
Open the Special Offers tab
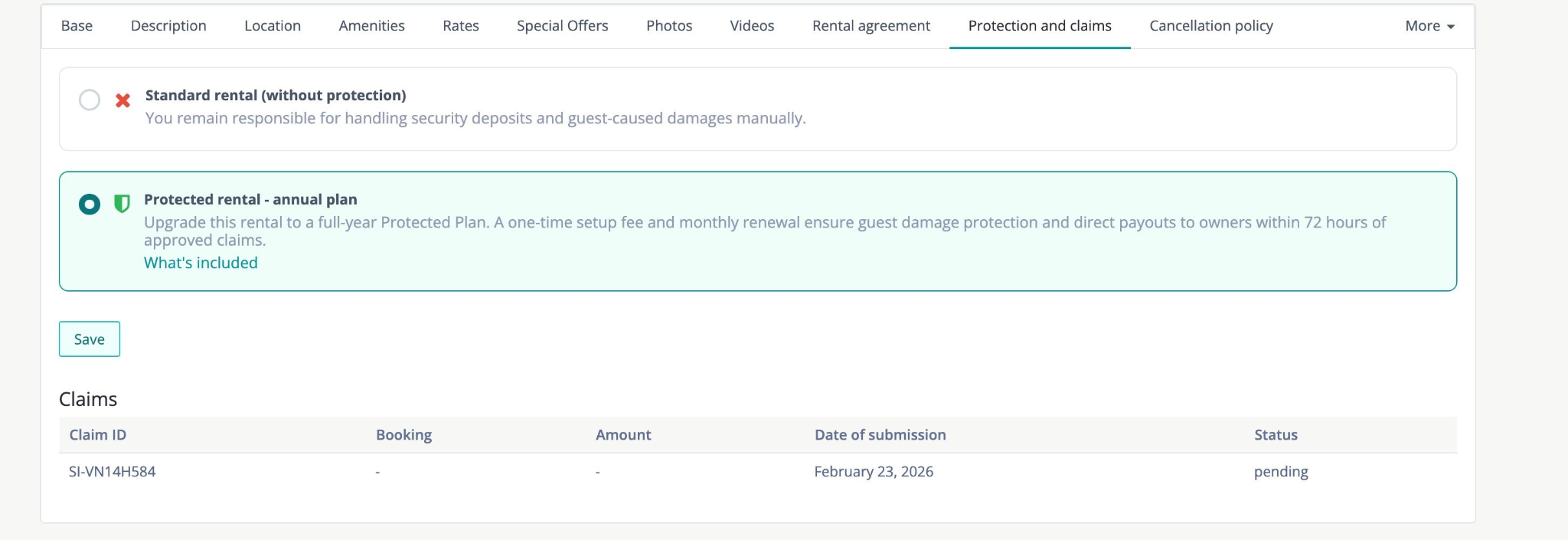coord(562,26)
